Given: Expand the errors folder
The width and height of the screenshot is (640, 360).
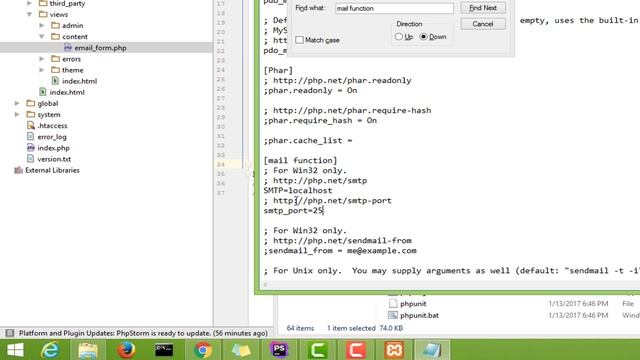Looking at the screenshot, I should coord(42,59).
